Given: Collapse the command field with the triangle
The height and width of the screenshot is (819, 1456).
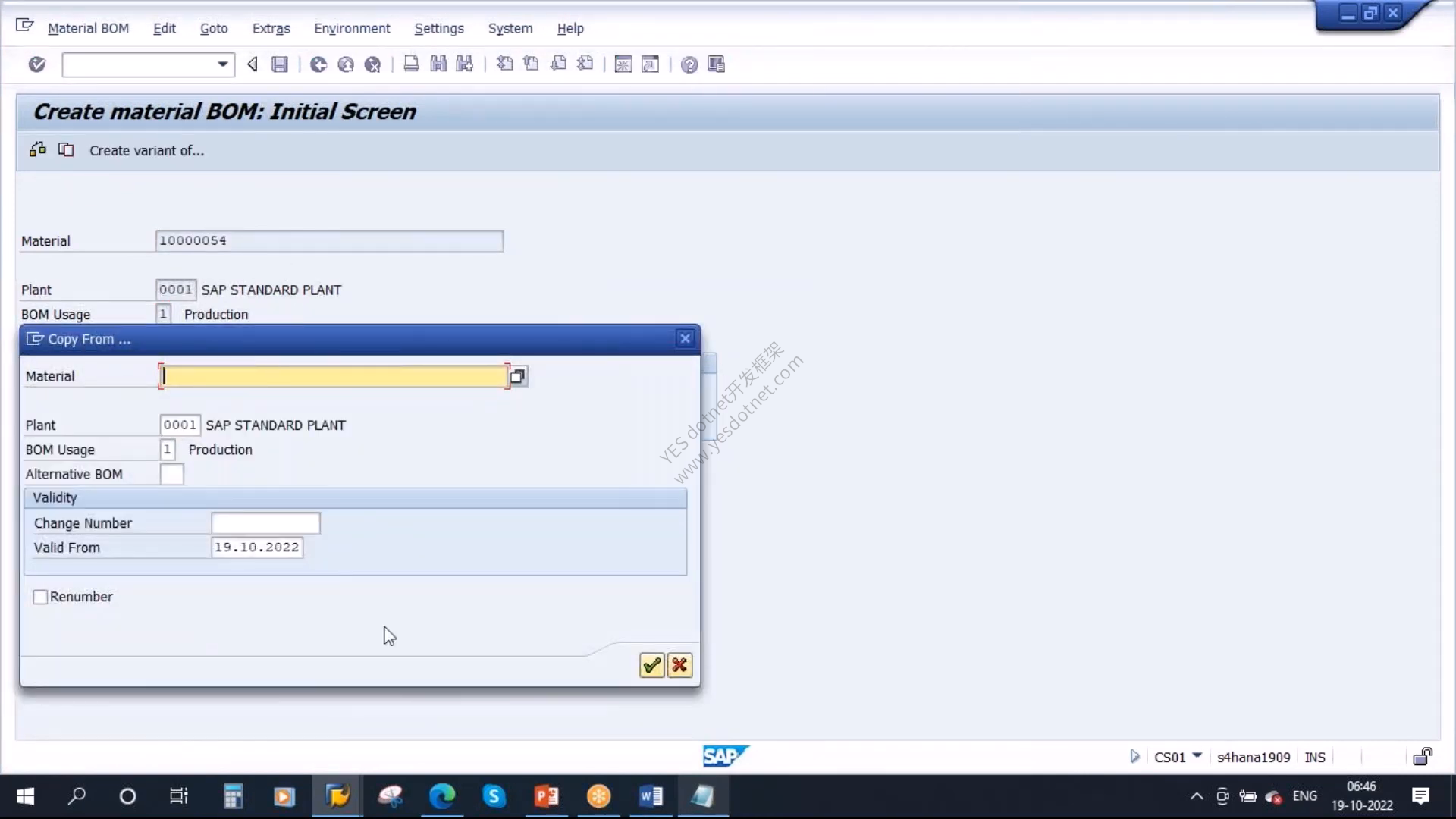Looking at the screenshot, I should (253, 64).
